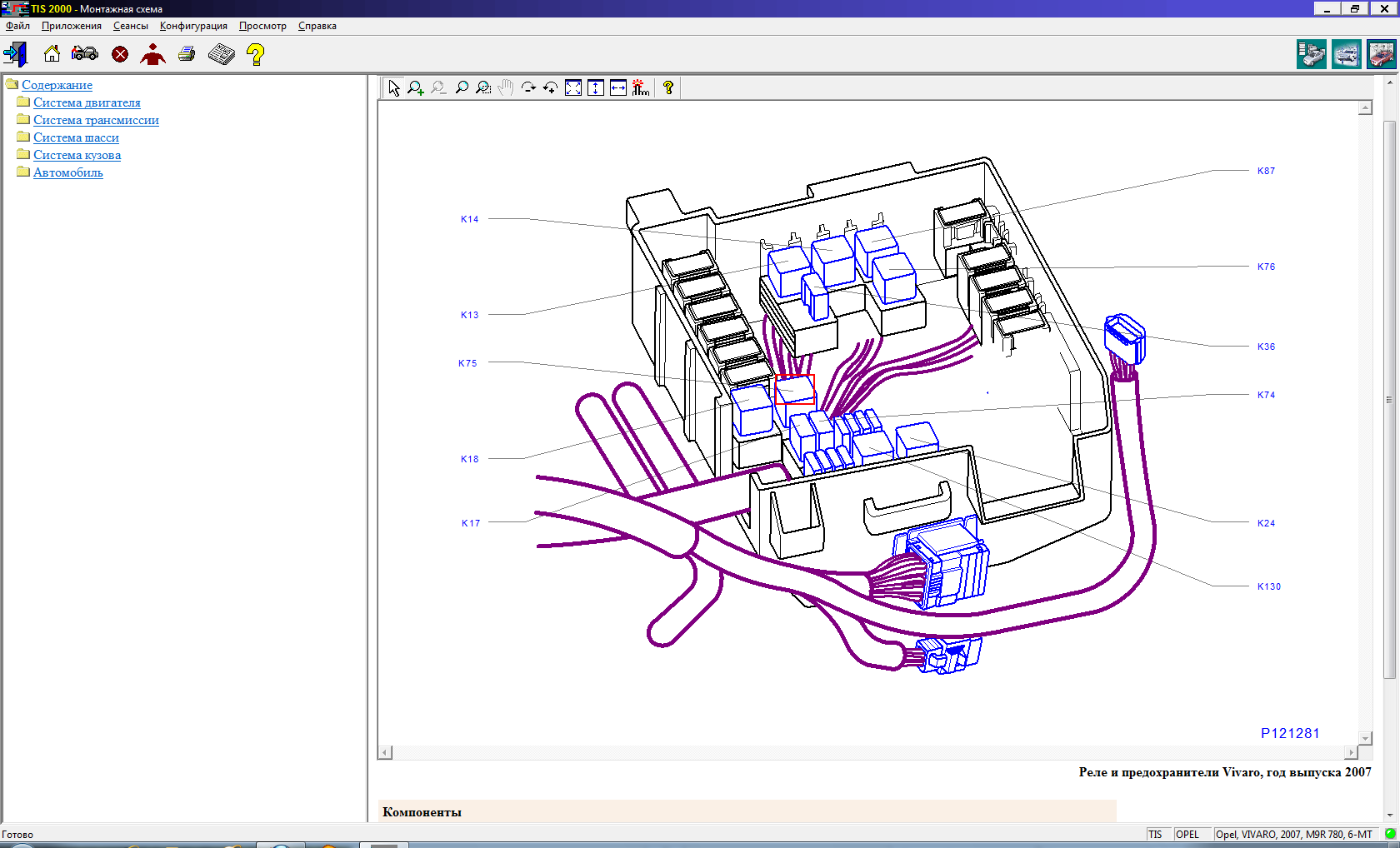
Task: Select the zoom in magnifier tool
Action: click(x=416, y=88)
